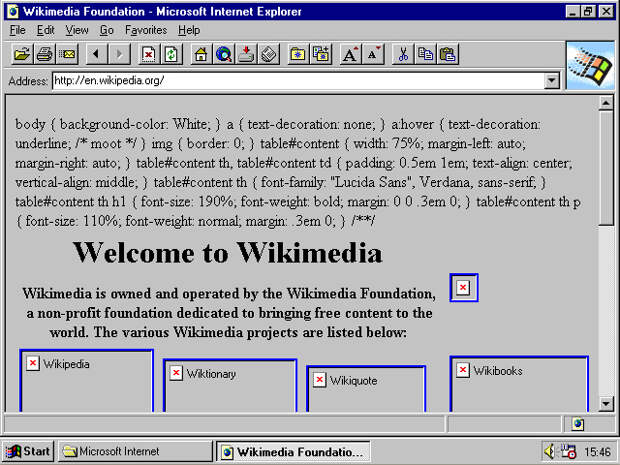The height and width of the screenshot is (465, 620).
Task: Go back with the left arrow button
Action: pyautogui.click(x=96, y=54)
